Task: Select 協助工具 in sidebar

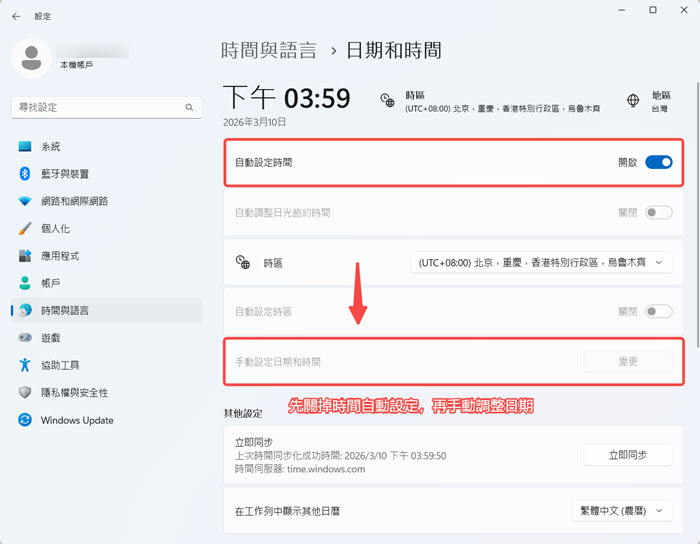Action: pyautogui.click(x=60, y=365)
